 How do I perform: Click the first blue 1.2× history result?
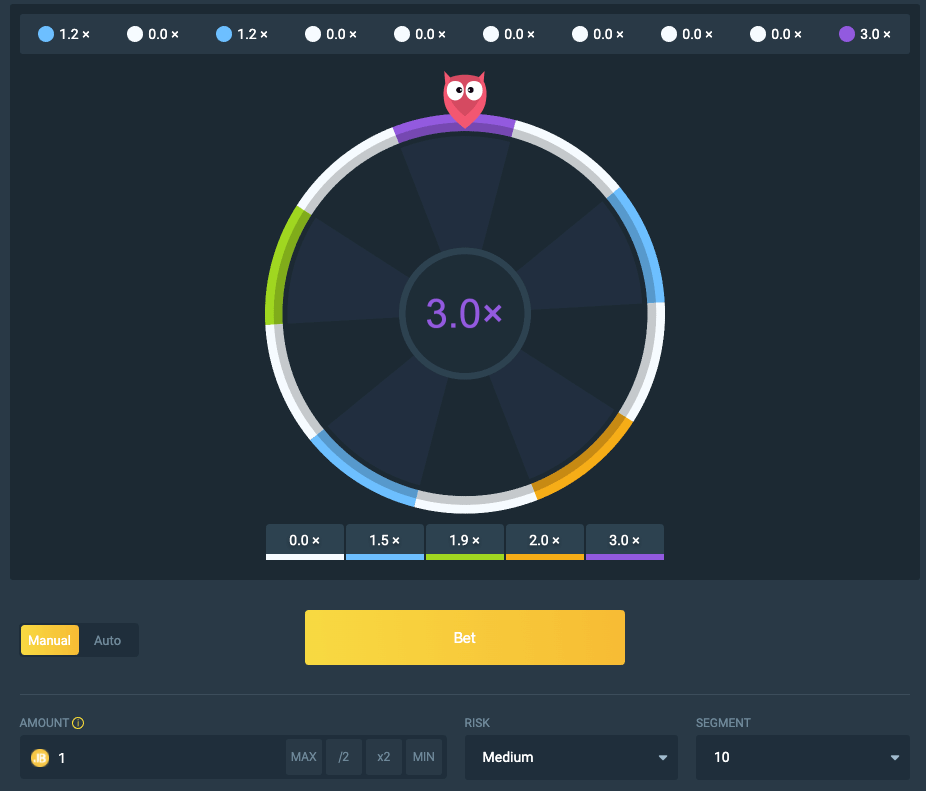pos(64,34)
